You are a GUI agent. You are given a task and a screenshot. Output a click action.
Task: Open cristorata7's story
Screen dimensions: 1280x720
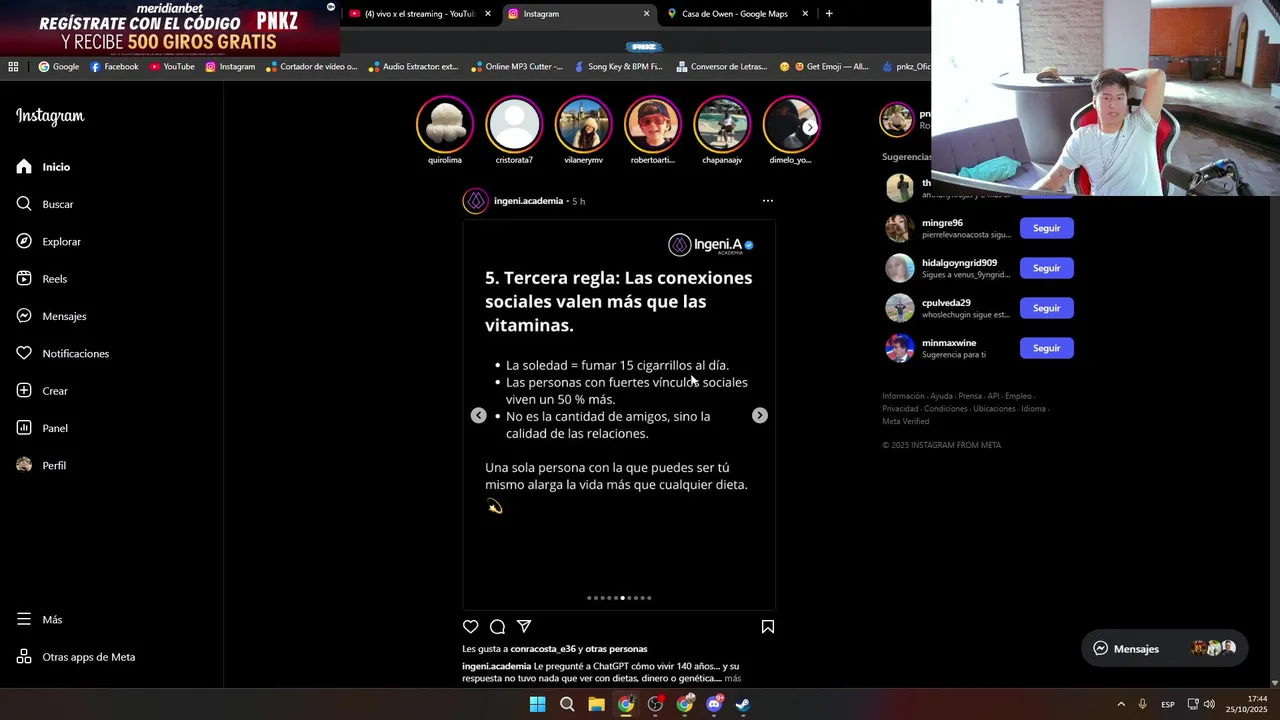pos(514,124)
